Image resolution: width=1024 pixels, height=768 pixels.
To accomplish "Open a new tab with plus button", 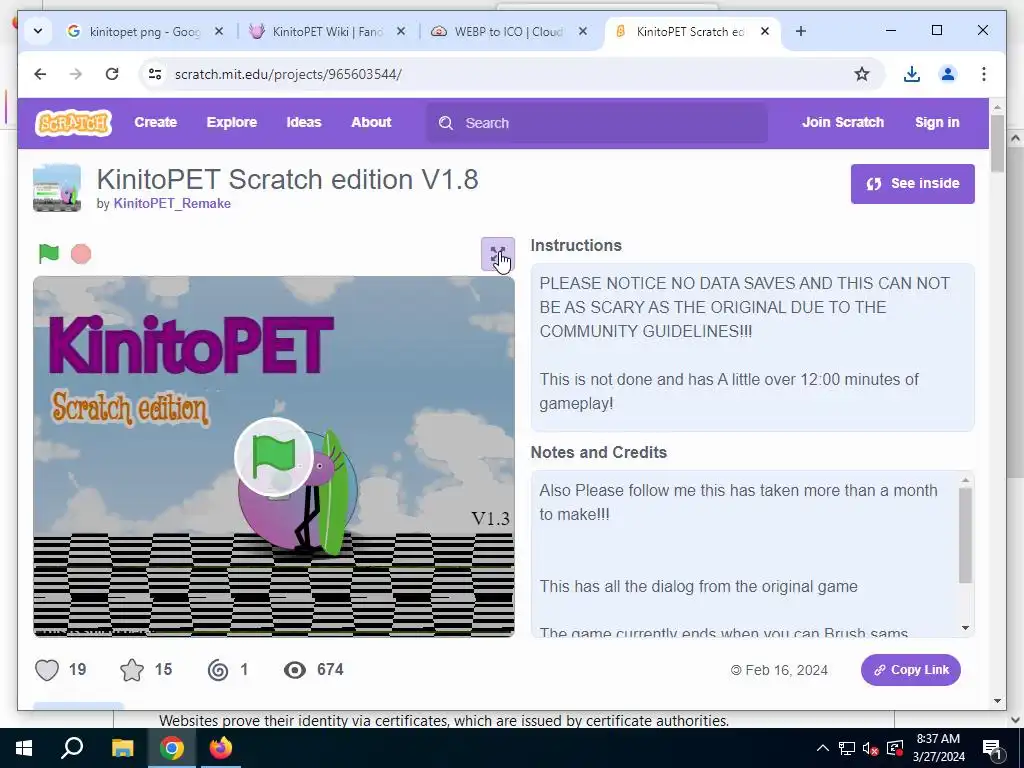I will [801, 31].
